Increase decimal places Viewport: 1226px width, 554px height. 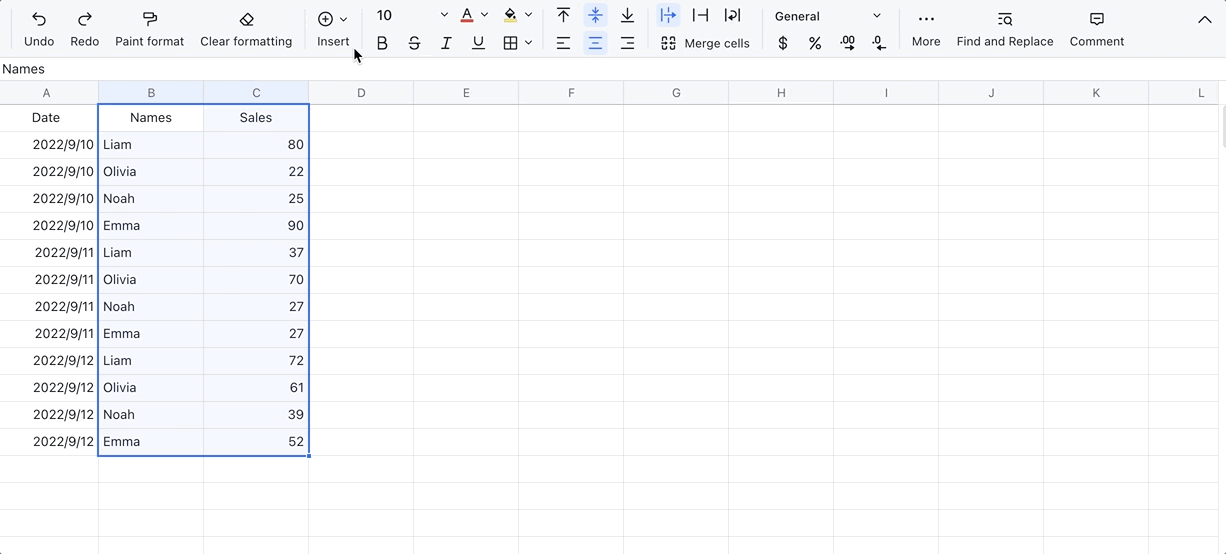coord(847,43)
